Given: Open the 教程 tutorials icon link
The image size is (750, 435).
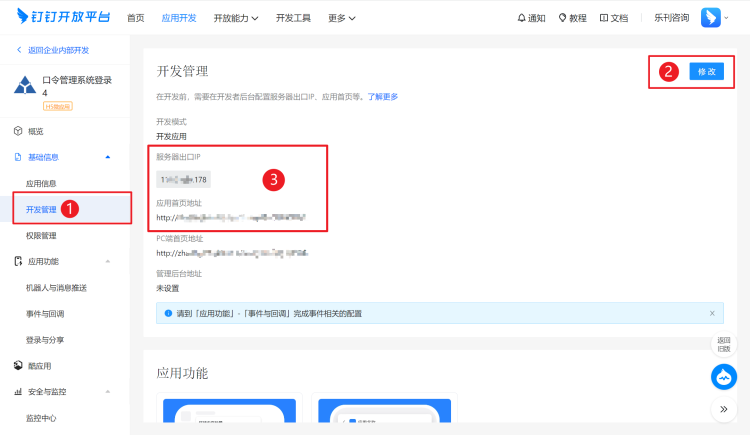Looking at the screenshot, I should click(x=572, y=18).
